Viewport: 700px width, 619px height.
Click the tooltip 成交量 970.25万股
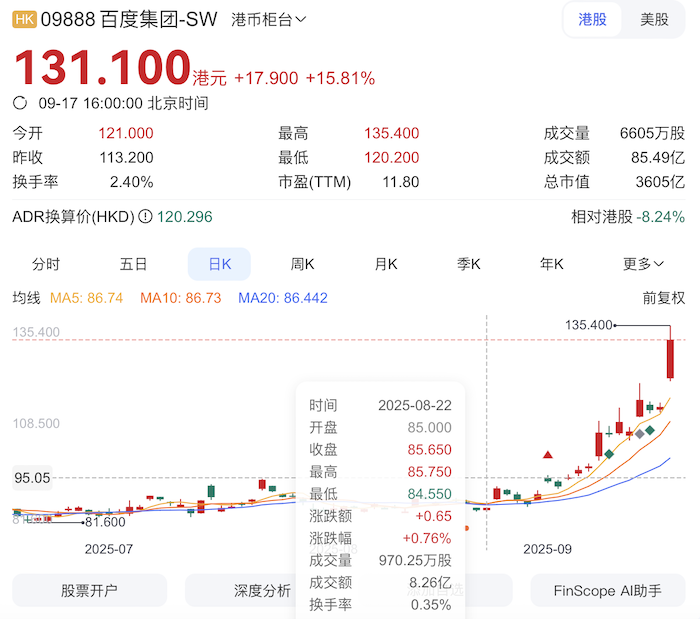click(x=415, y=560)
